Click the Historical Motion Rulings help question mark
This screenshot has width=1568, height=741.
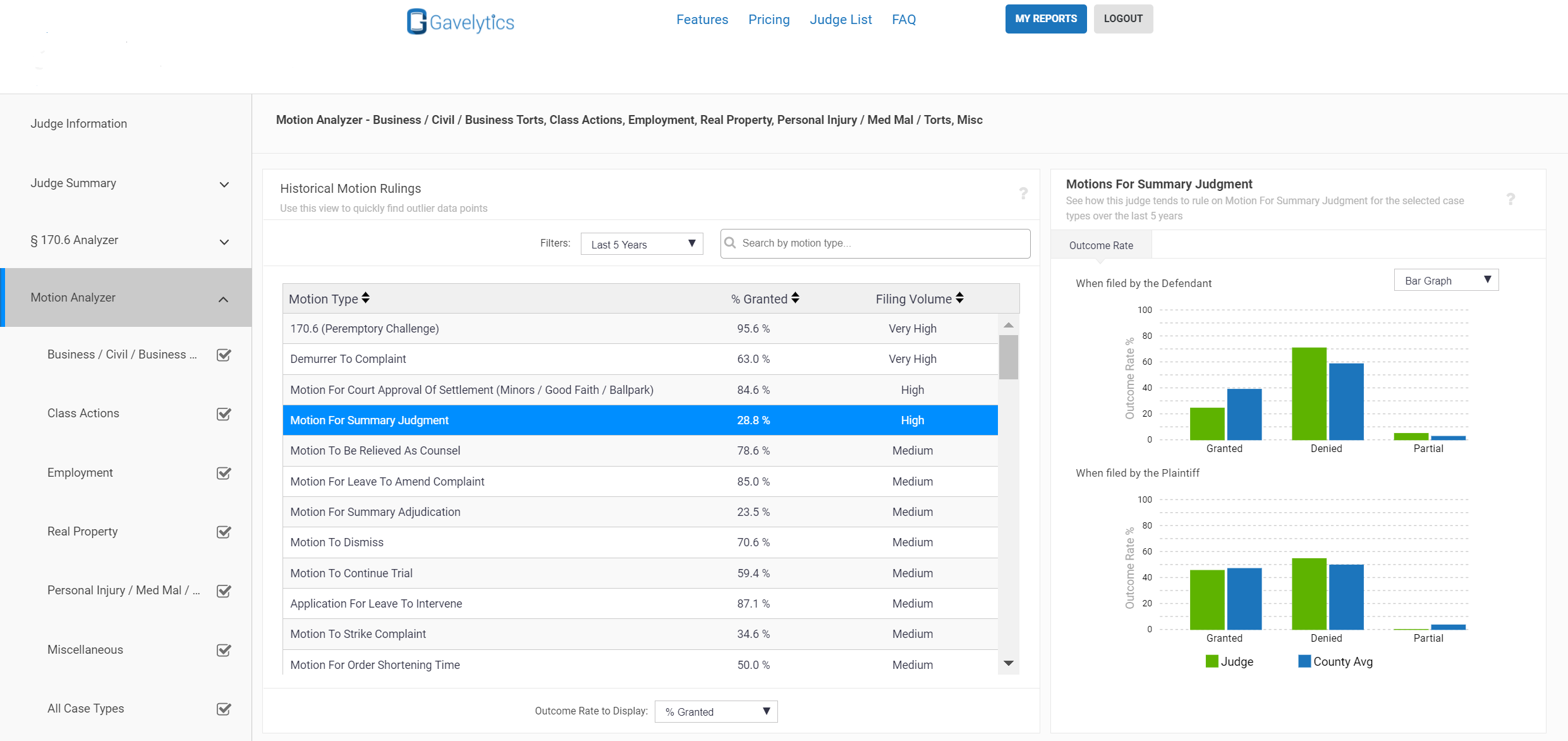pos(1023,193)
